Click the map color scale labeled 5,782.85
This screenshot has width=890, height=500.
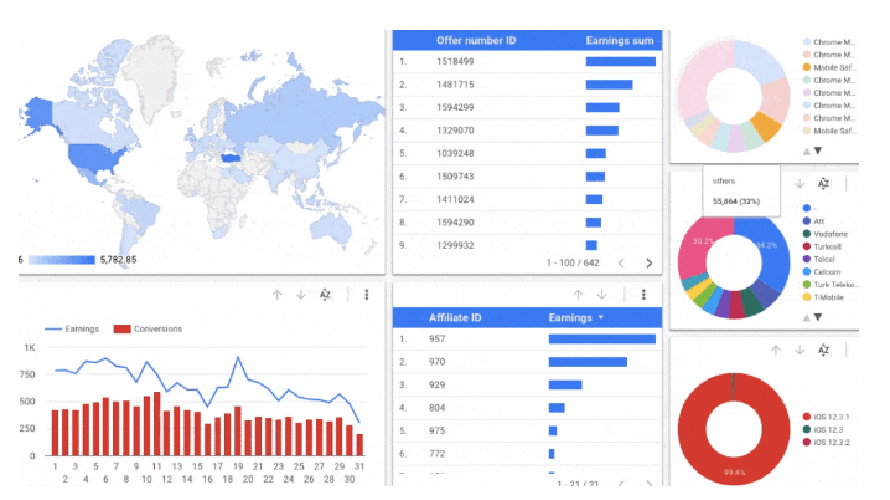[x=61, y=260]
